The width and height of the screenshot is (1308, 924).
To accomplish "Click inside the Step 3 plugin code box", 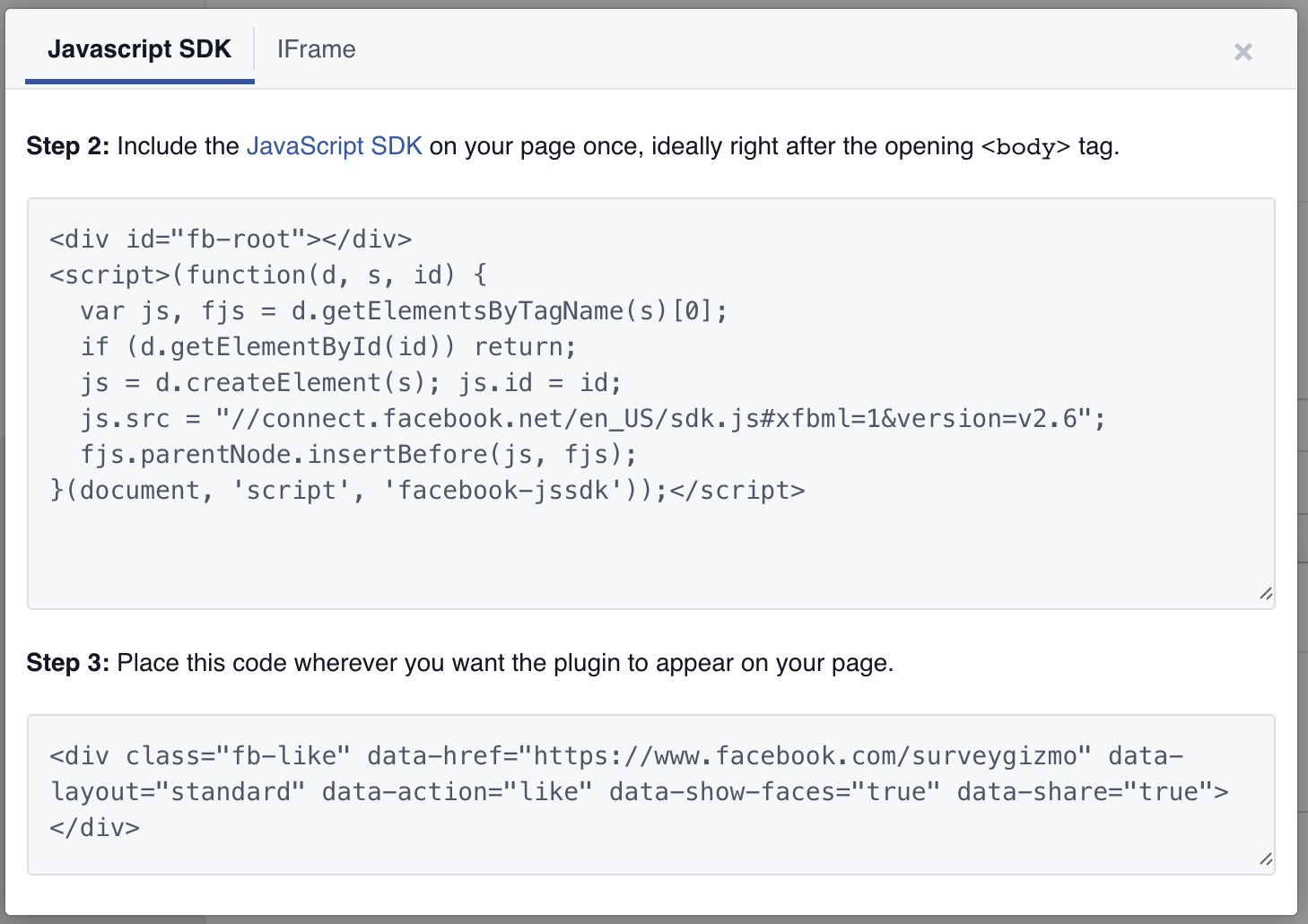I will tap(650, 795).
